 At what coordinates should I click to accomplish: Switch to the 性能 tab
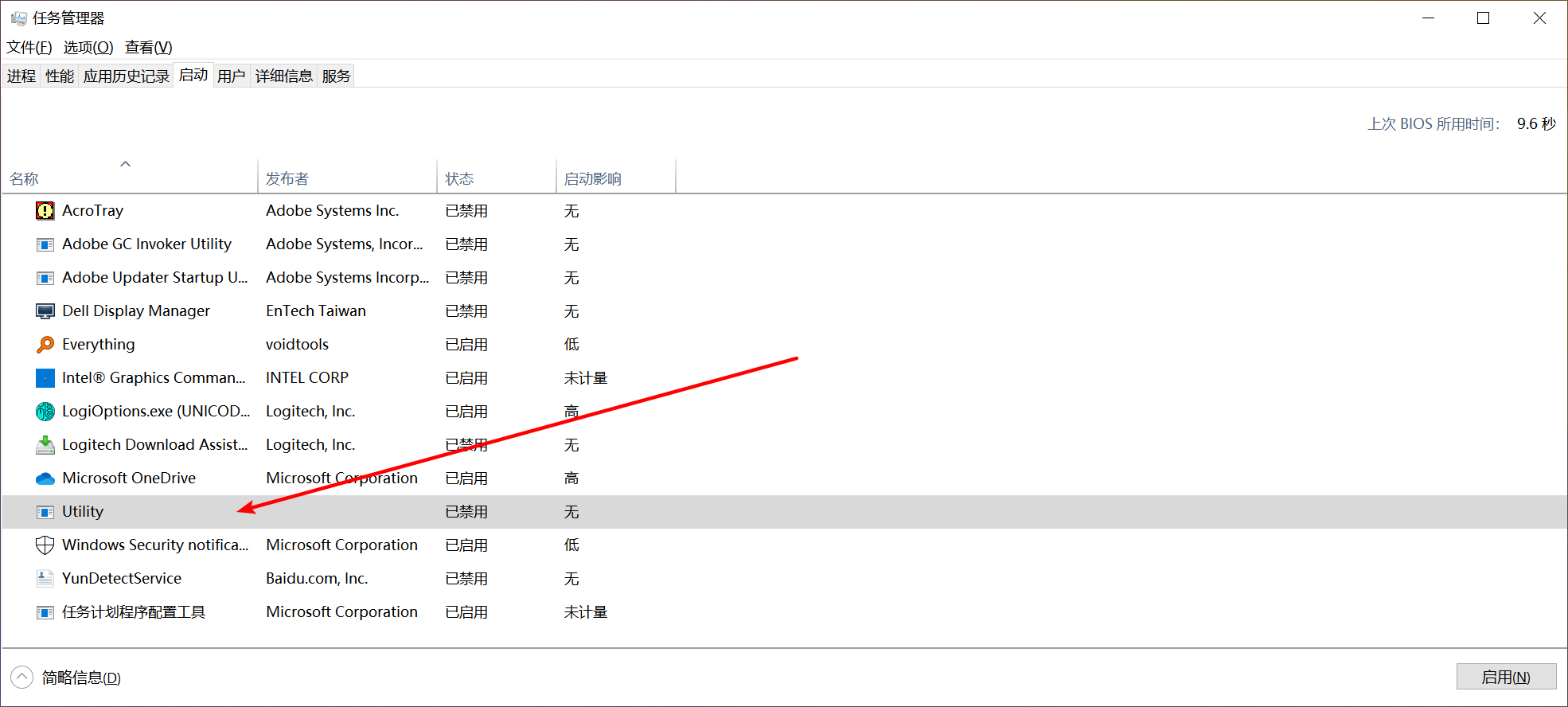tap(60, 76)
